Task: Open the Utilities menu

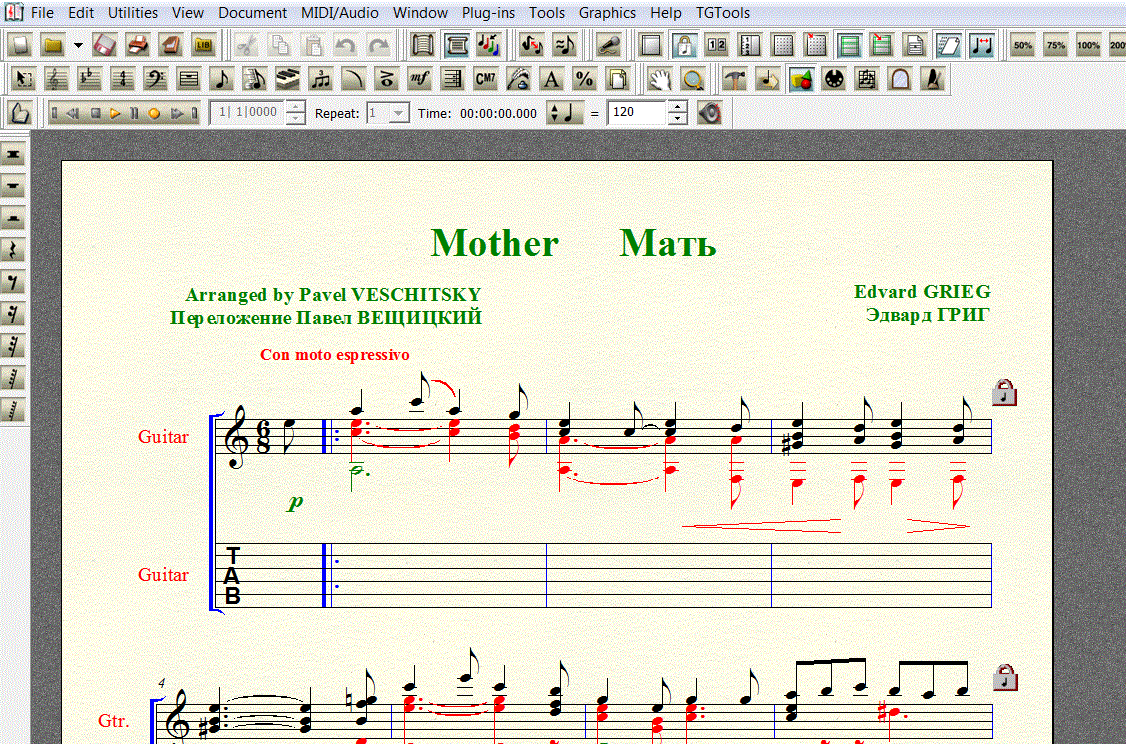Action: pos(133,13)
